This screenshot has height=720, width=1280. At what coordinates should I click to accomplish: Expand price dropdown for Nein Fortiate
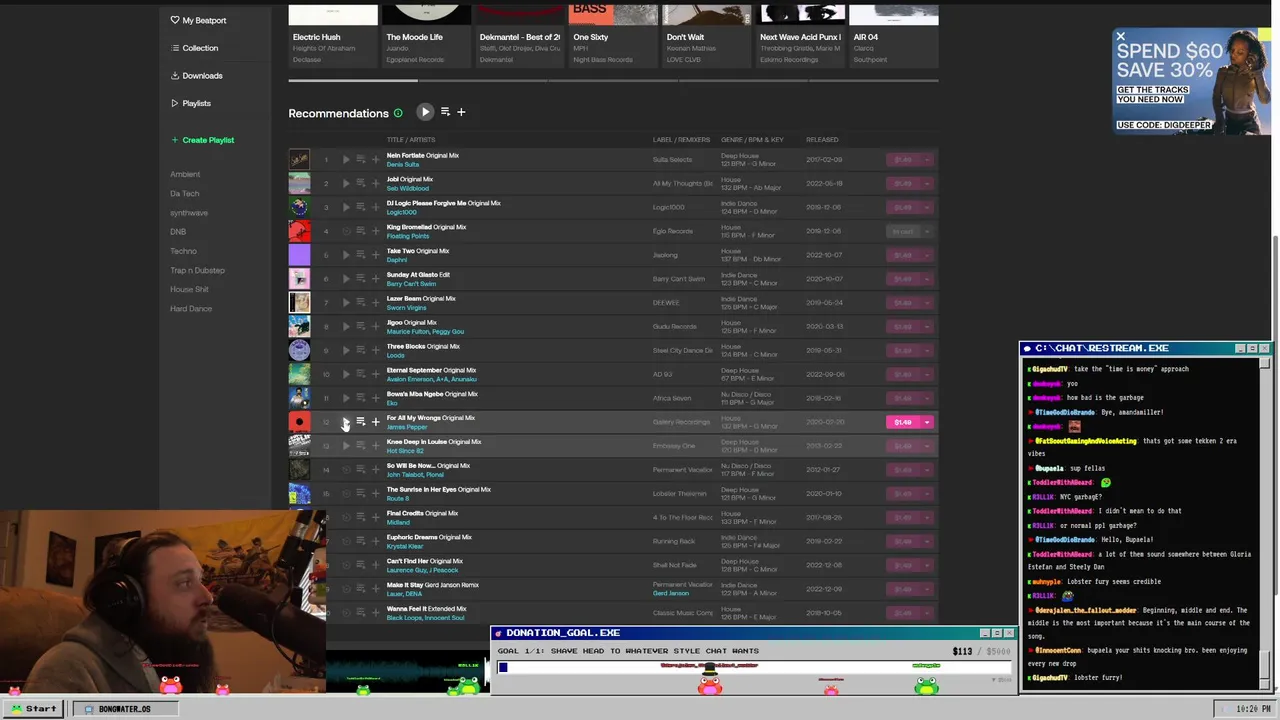tap(927, 160)
